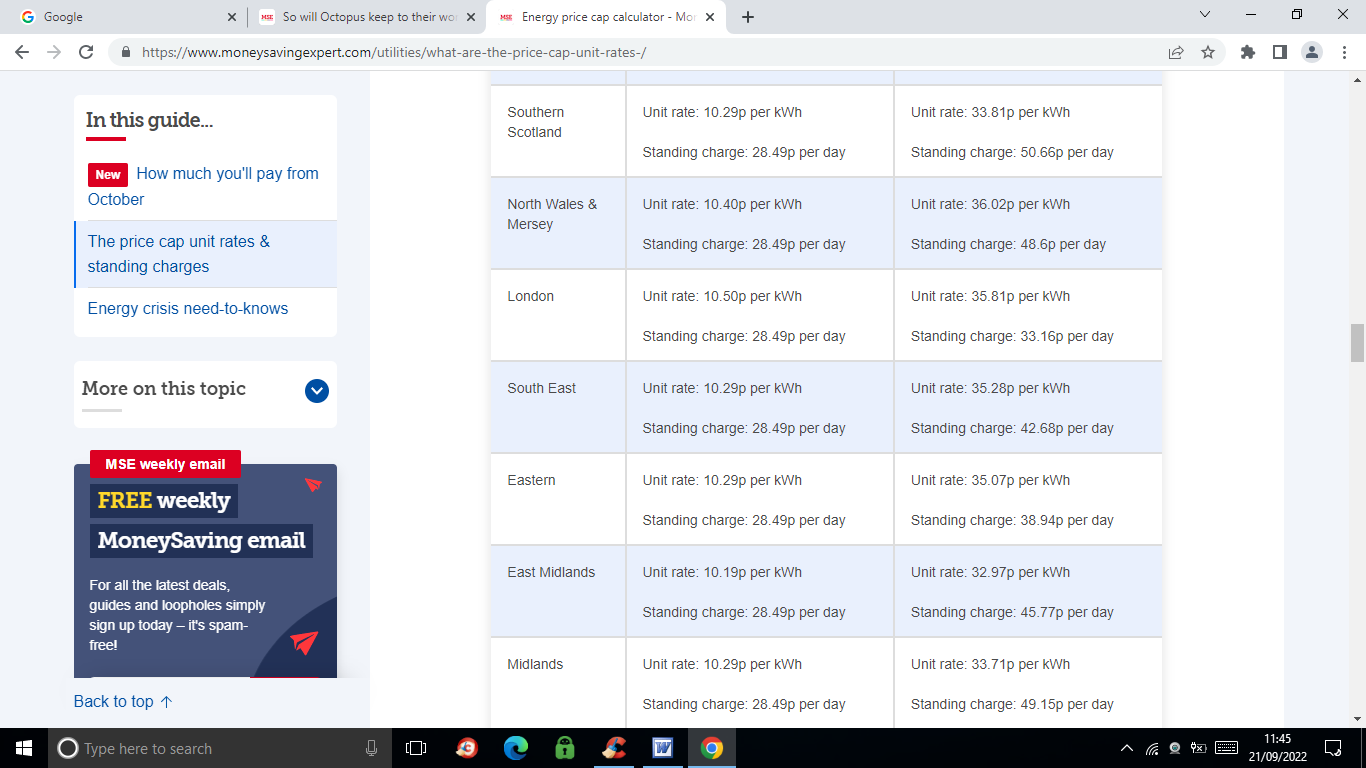Go back to previous page
The image size is (1366, 768).
tap(22, 52)
